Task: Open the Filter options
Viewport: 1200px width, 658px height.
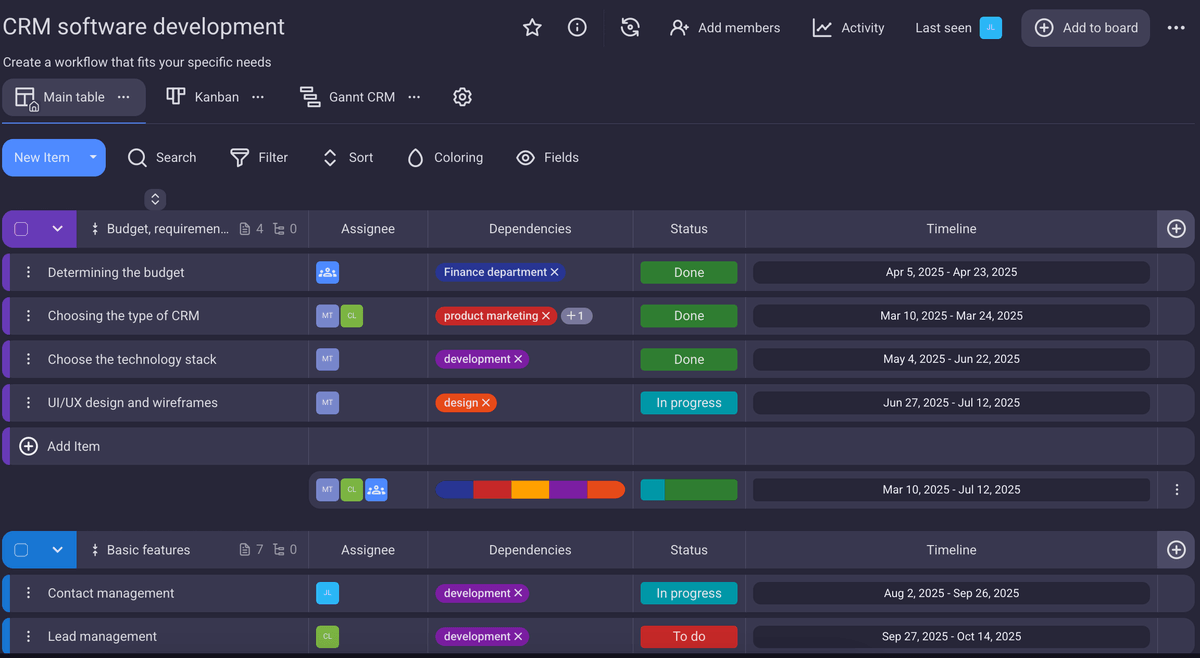Action: click(x=259, y=158)
